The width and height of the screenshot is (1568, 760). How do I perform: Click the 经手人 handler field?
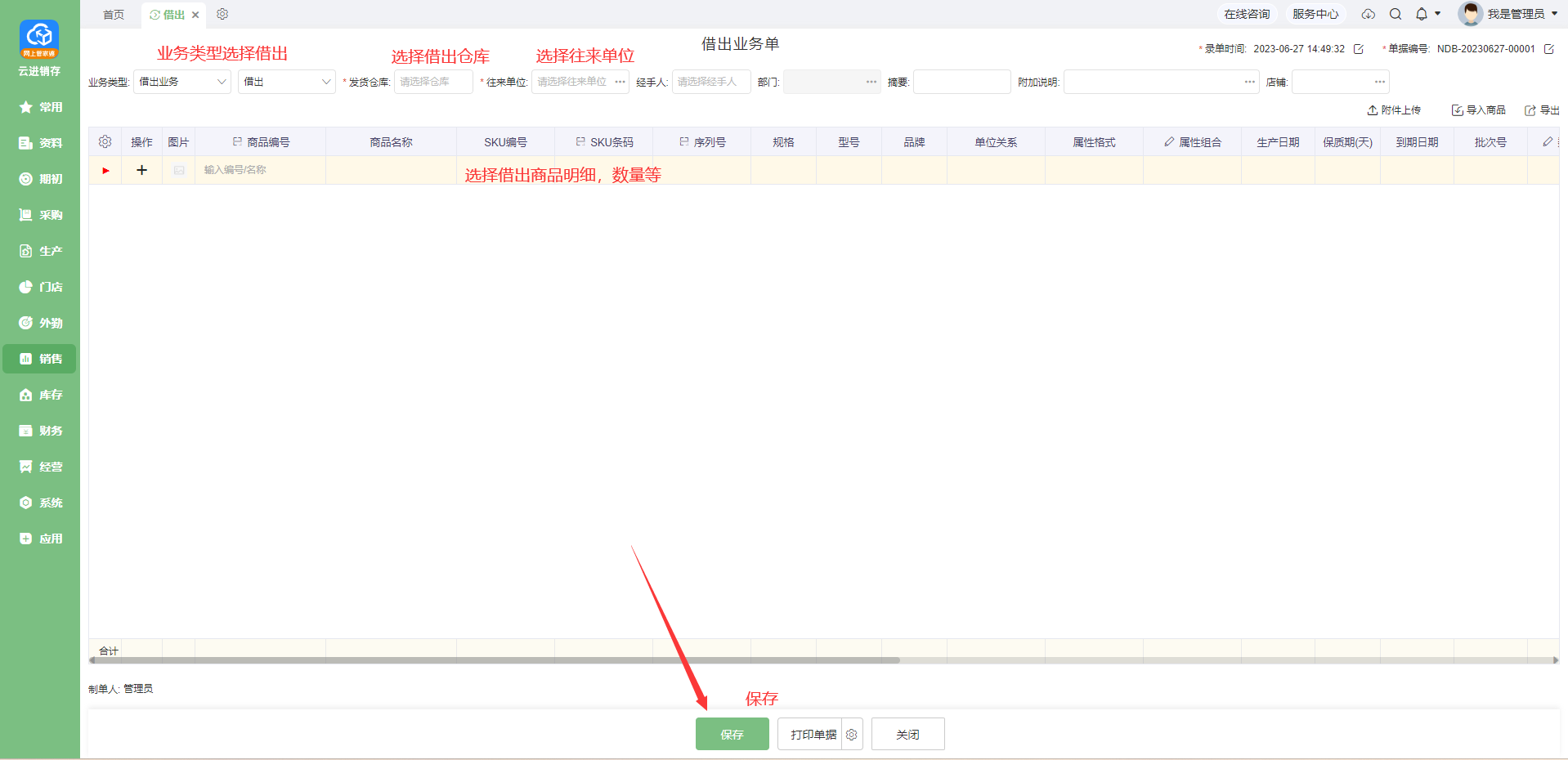(711, 82)
